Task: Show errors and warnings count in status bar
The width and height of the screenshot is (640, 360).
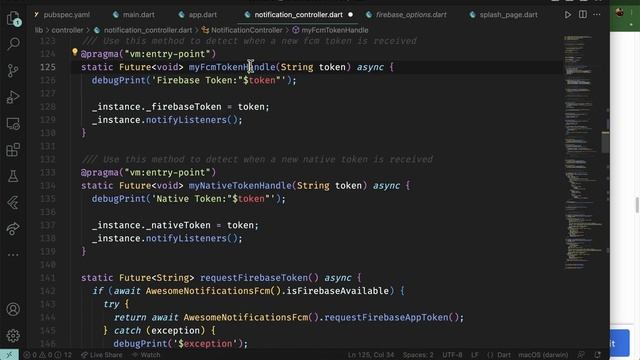Action: (47, 355)
